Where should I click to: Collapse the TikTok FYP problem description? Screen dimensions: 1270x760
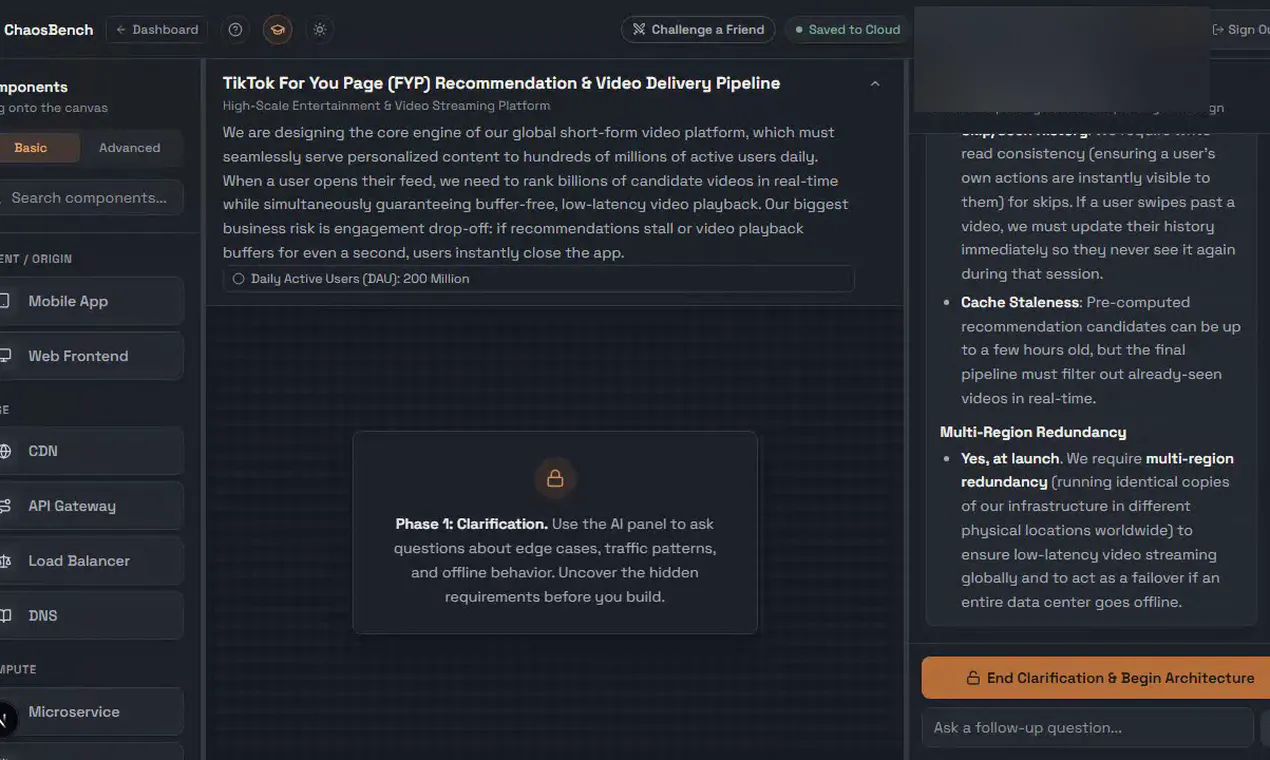875,84
